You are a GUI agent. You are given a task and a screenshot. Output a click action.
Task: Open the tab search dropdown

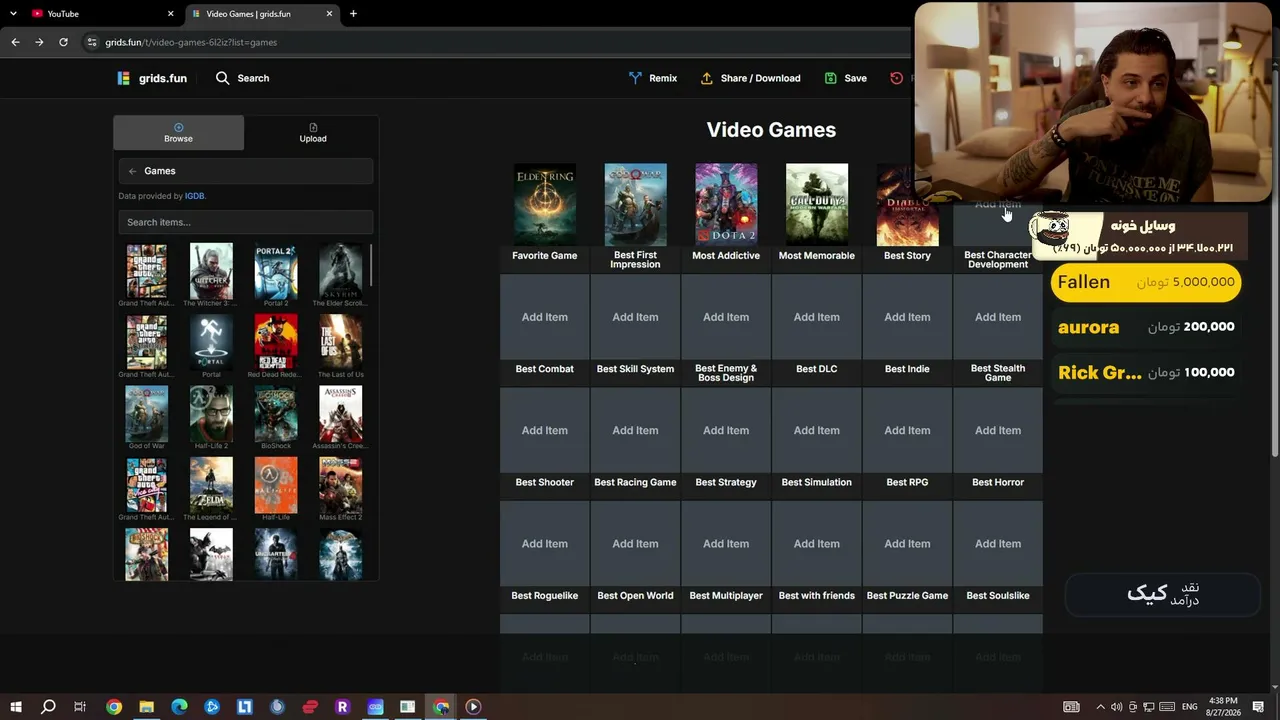(x=13, y=14)
